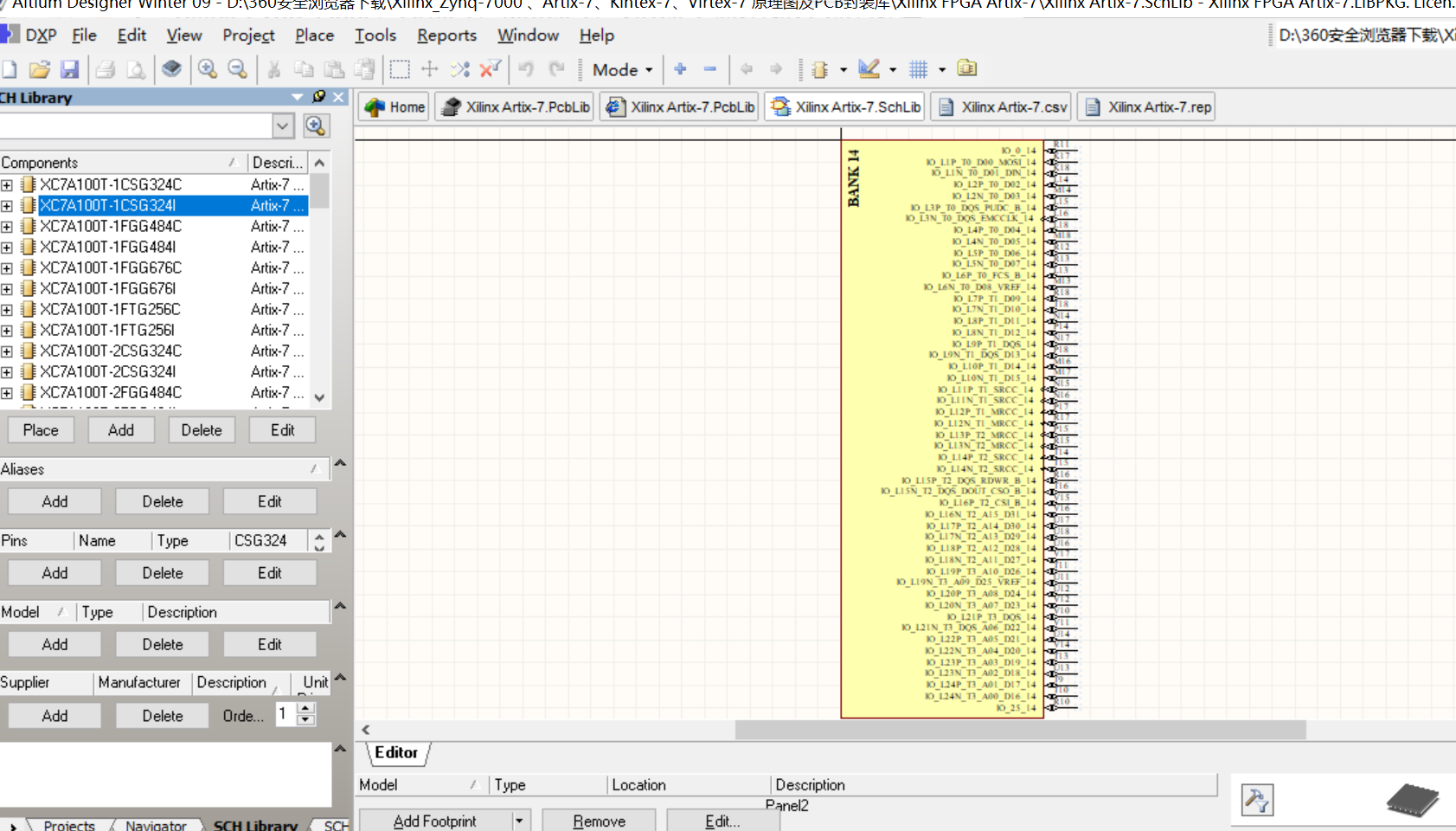Image resolution: width=1456 pixels, height=831 pixels.
Task: Click the paste icon in toolbar
Action: point(334,69)
